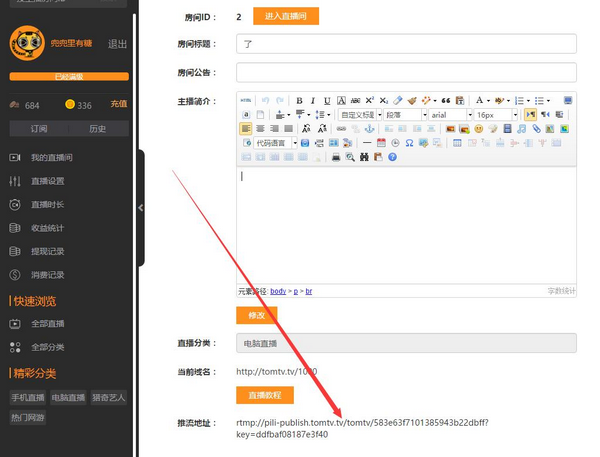Open search and replace binoculars

[x=364, y=157]
